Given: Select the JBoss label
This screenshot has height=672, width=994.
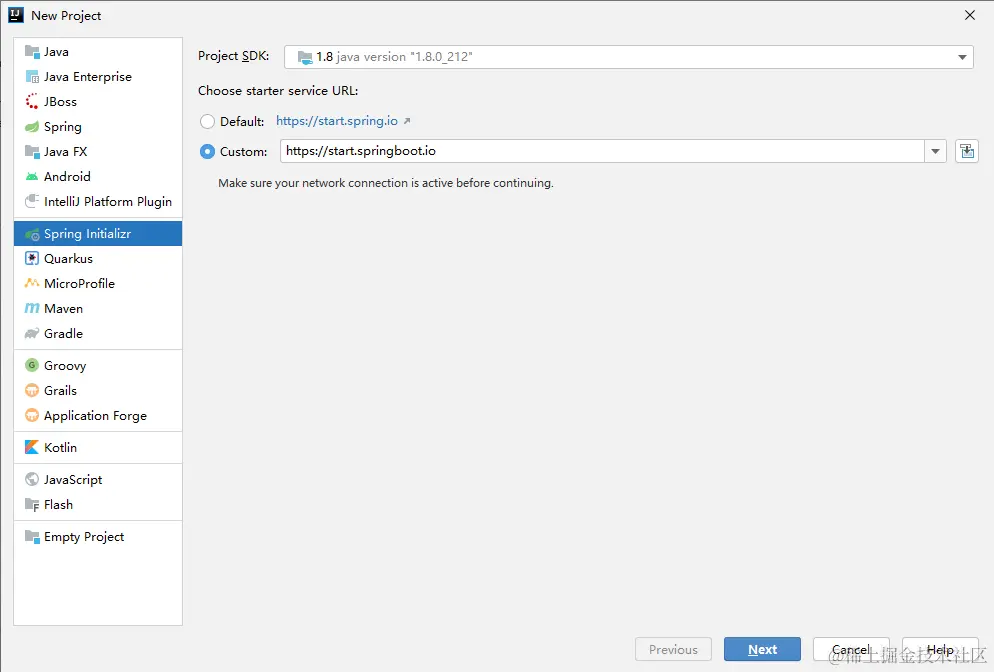Looking at the screenshot, I should 60,101.
